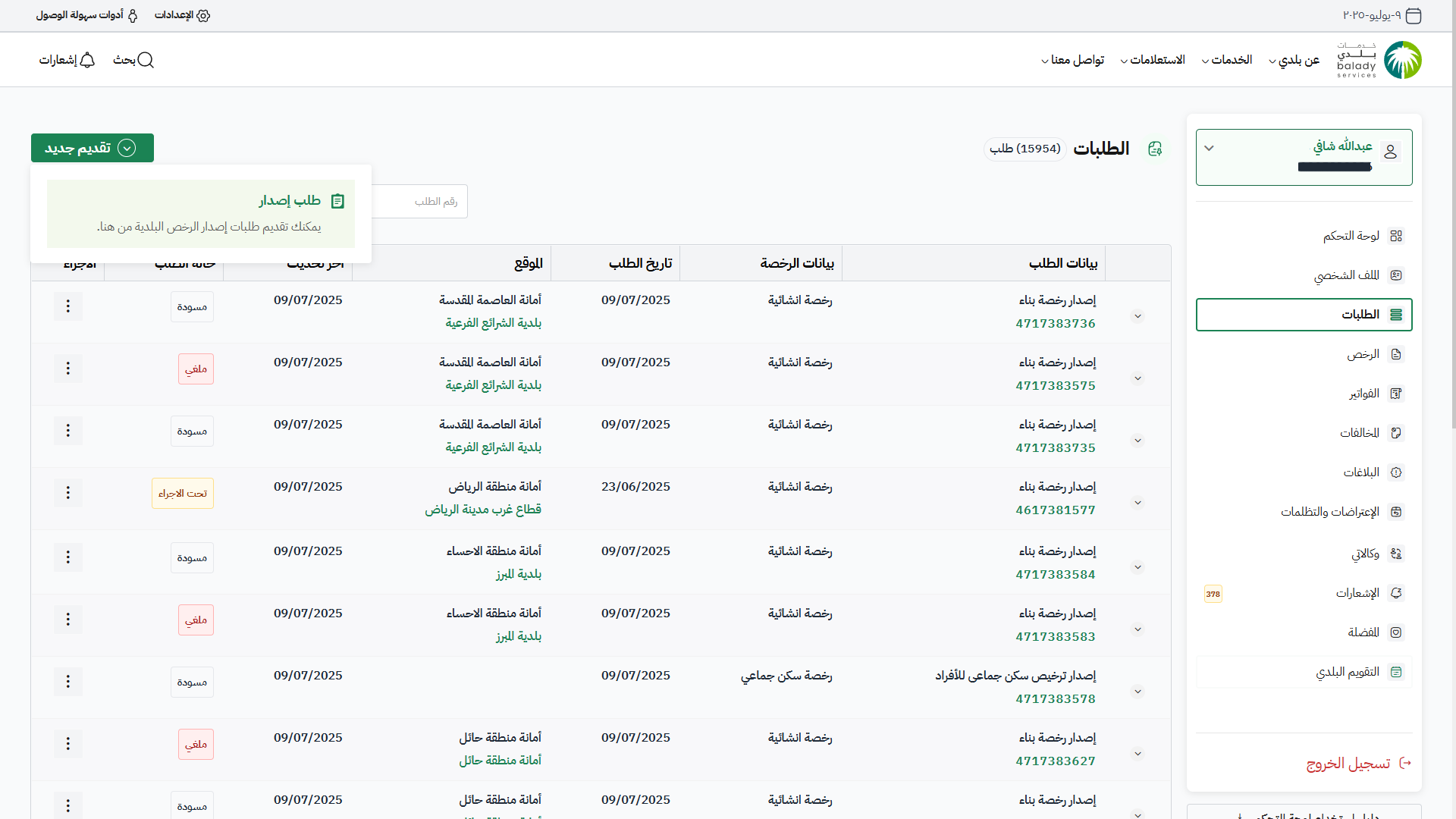Open search via magnifier icon
Screen dimensions: 1456x819
tap(146, 60)
